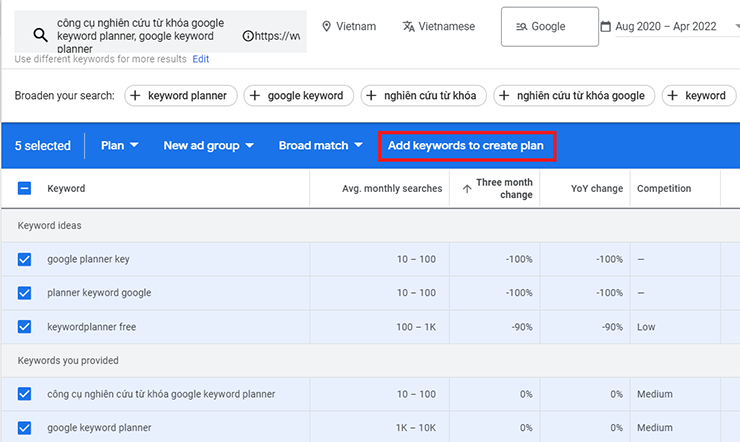The image size is (740, 442).
Task: Click the '1K – 10K' searches value
Action: pyautogui.click(x=416, y=428)
